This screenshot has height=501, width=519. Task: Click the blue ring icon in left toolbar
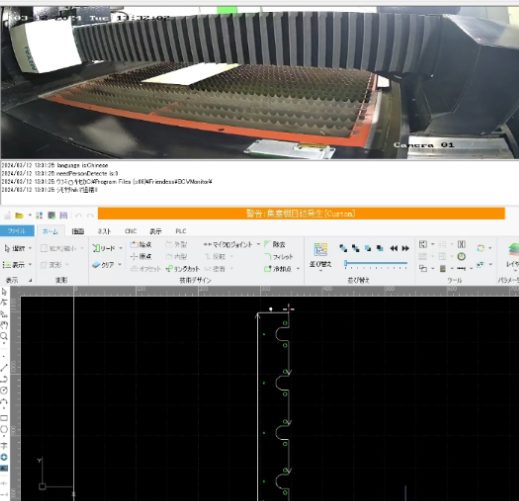click(x=4, y=457)
